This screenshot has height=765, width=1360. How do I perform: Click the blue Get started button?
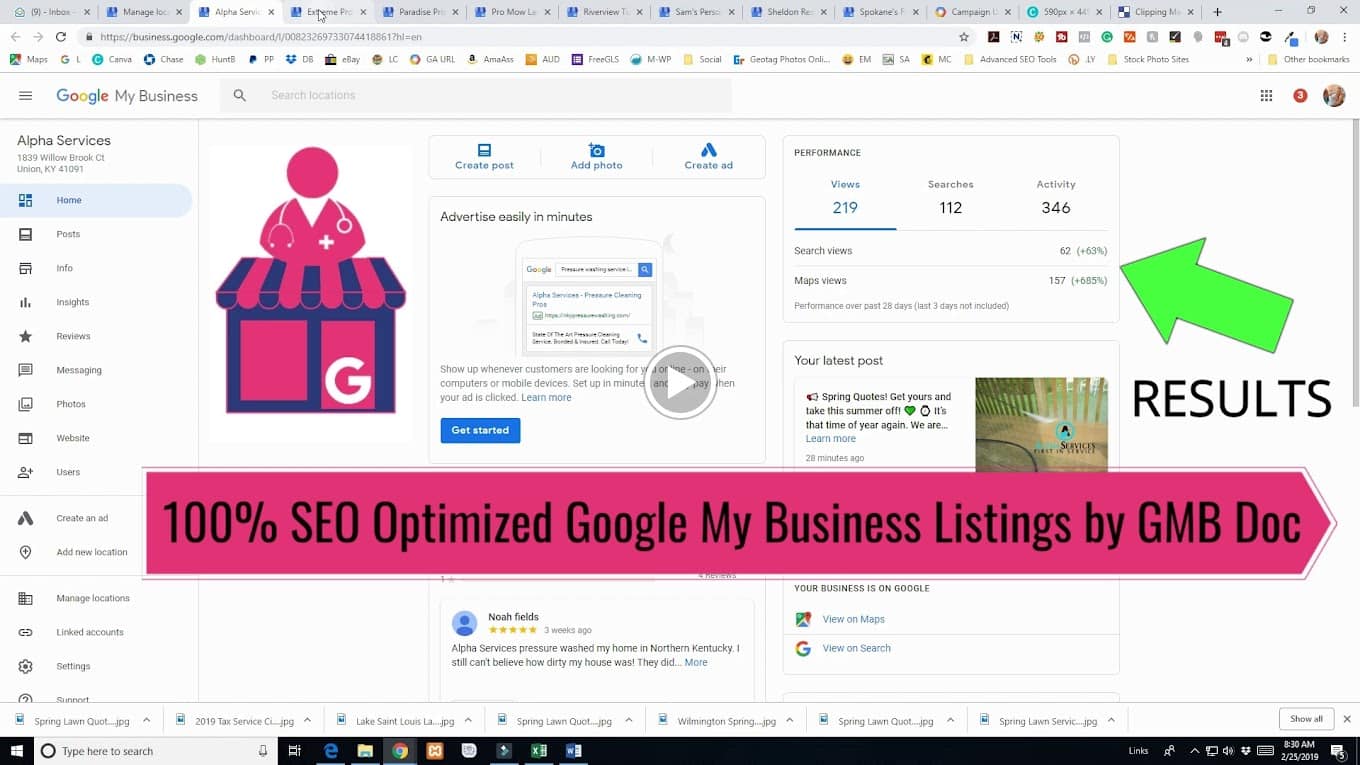tap(480, 430)
